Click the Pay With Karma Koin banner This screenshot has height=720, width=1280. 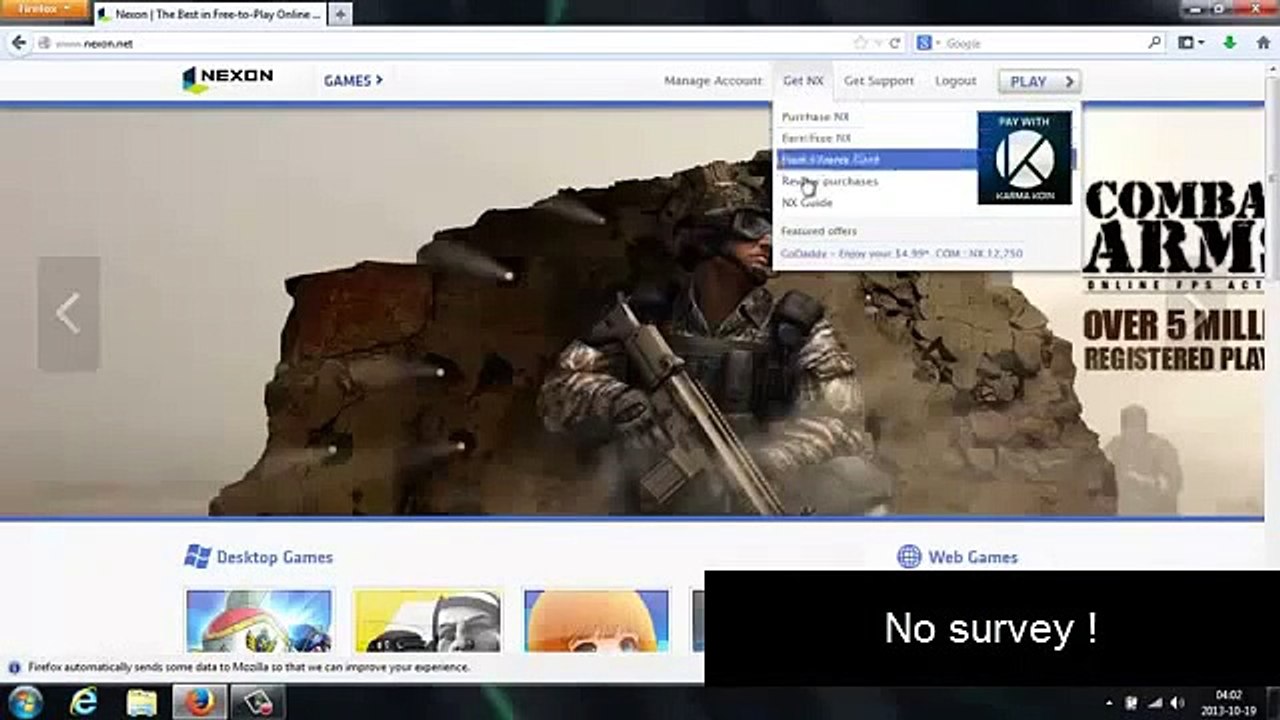coord(1024,157)
